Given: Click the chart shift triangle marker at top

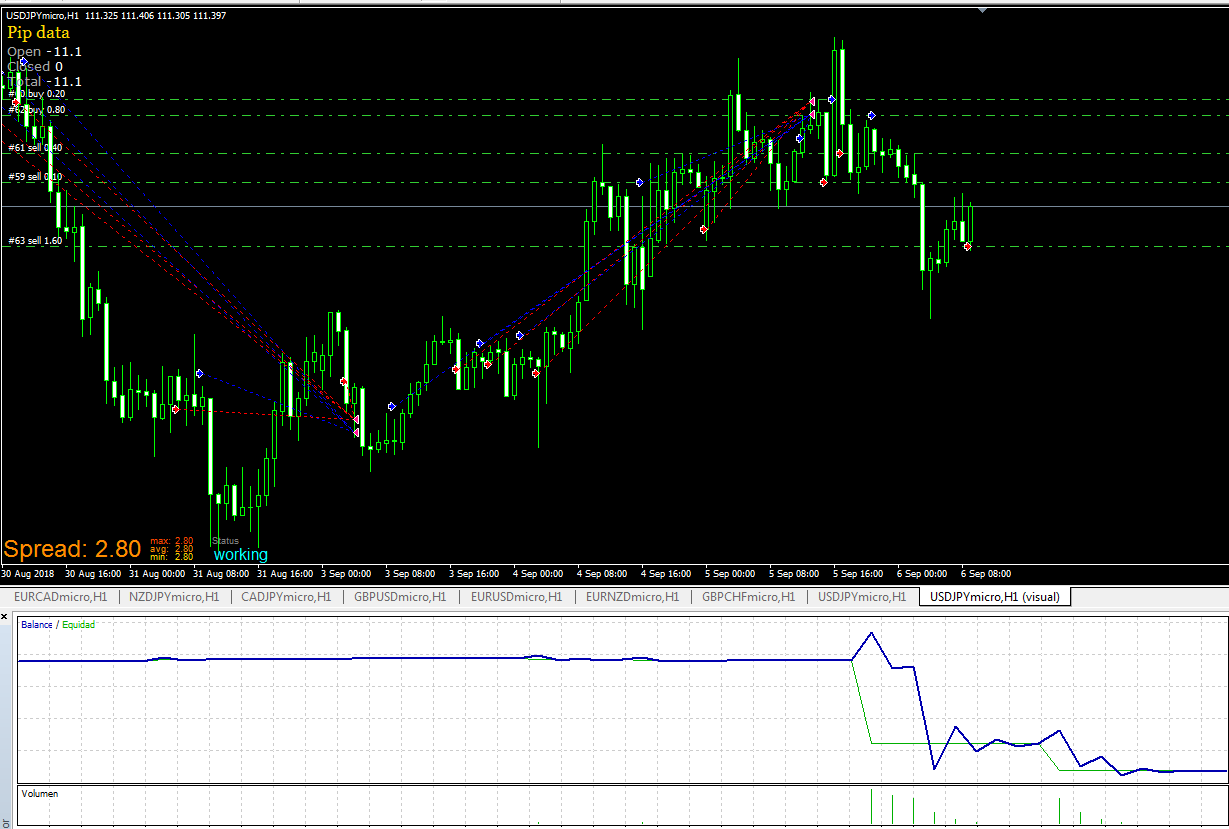Looking at the screenshot, I should (x=982, y=11).
